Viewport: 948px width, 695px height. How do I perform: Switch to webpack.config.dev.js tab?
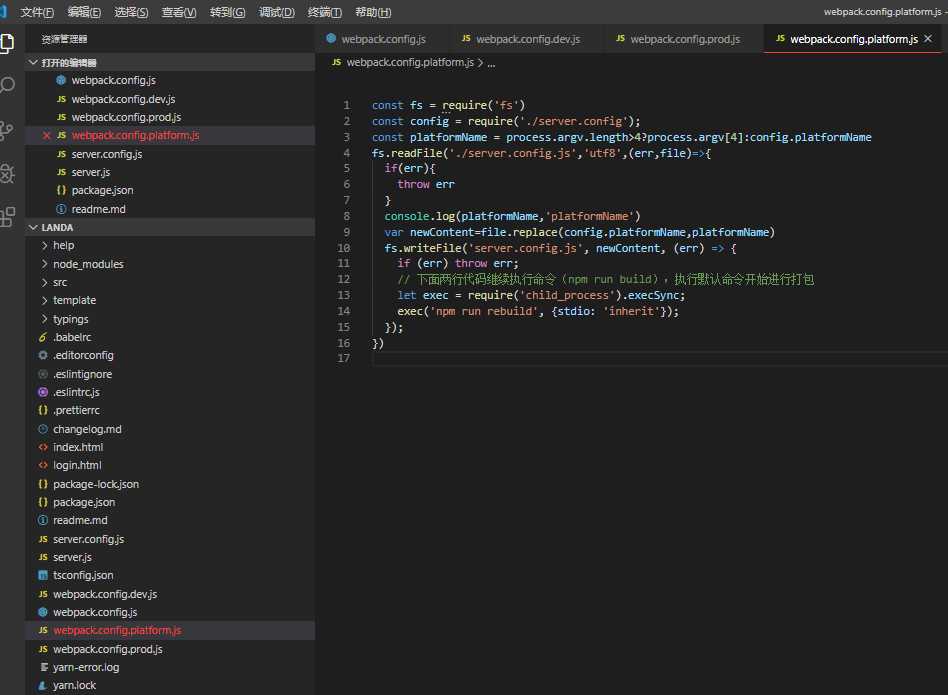point(527,39)
